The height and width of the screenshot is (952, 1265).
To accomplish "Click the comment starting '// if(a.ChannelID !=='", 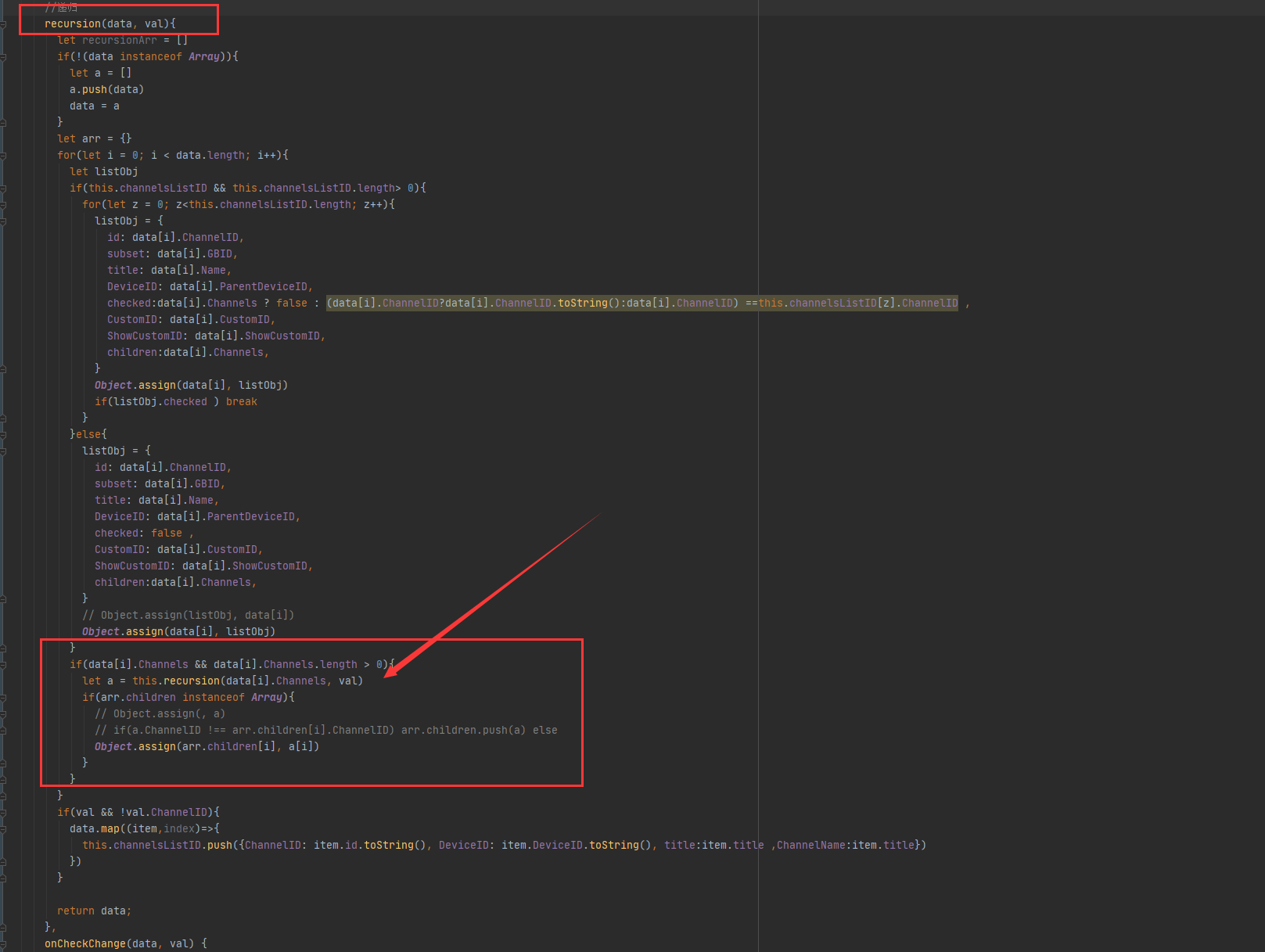I will pos(326,731).
